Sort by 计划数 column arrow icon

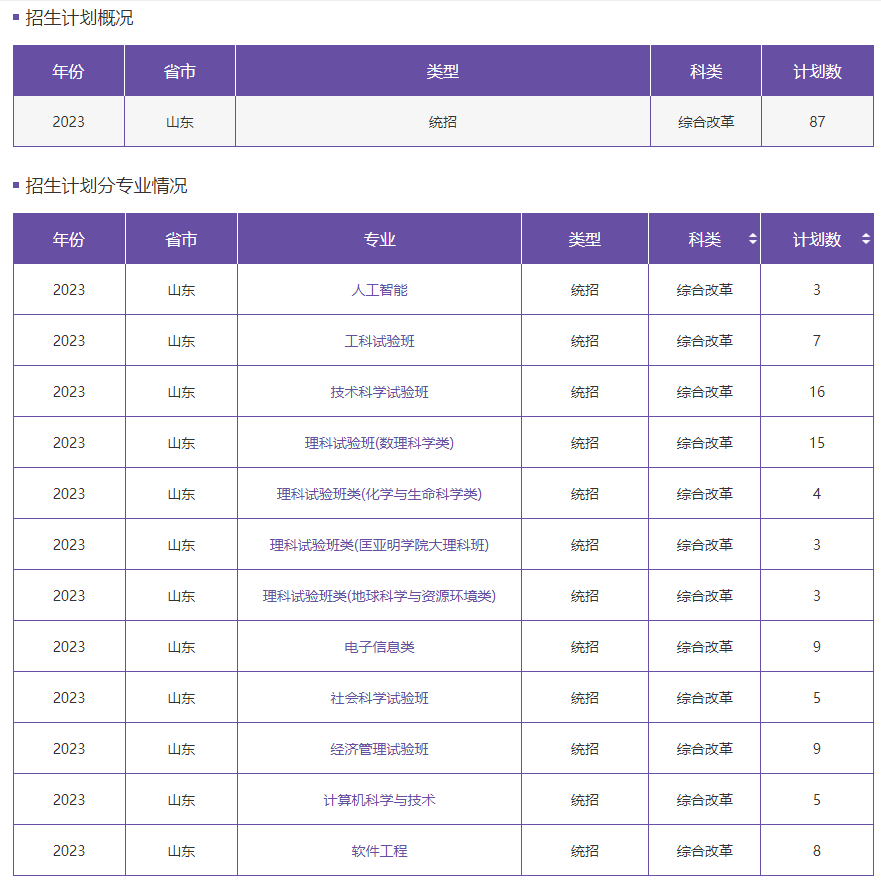(866, 239)
